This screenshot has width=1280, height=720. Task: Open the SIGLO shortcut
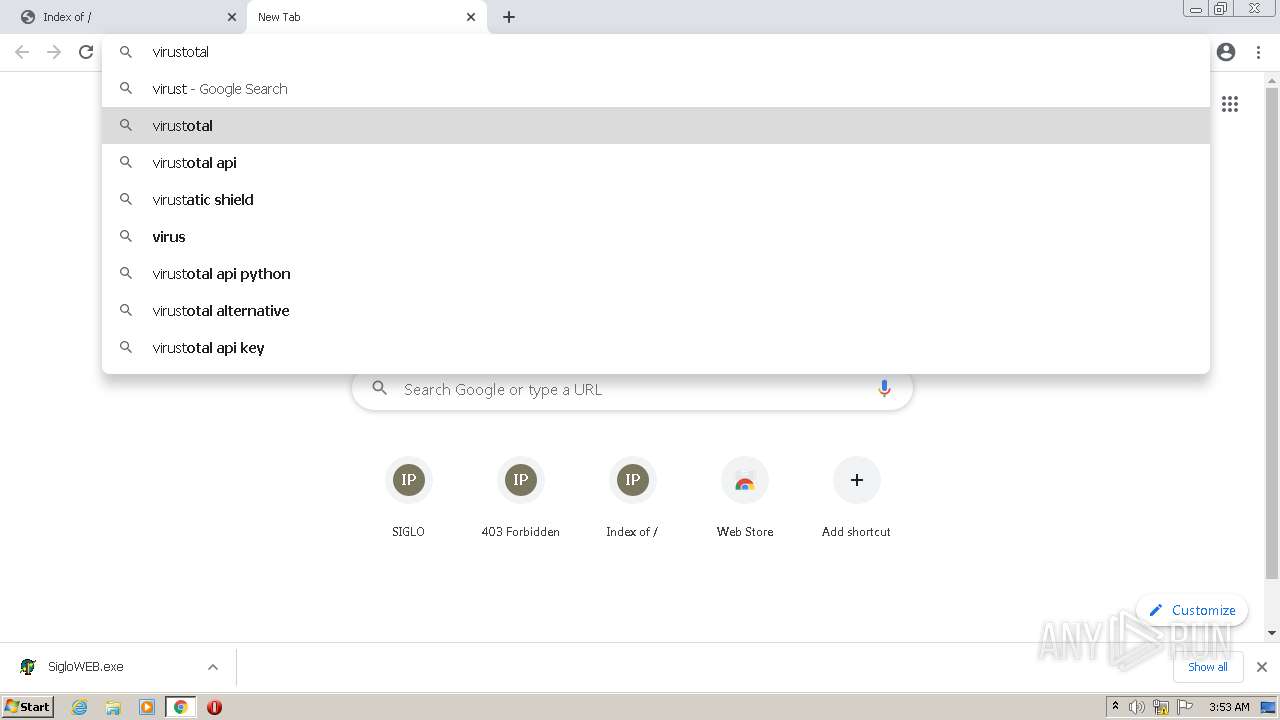(x=408, y=497)
